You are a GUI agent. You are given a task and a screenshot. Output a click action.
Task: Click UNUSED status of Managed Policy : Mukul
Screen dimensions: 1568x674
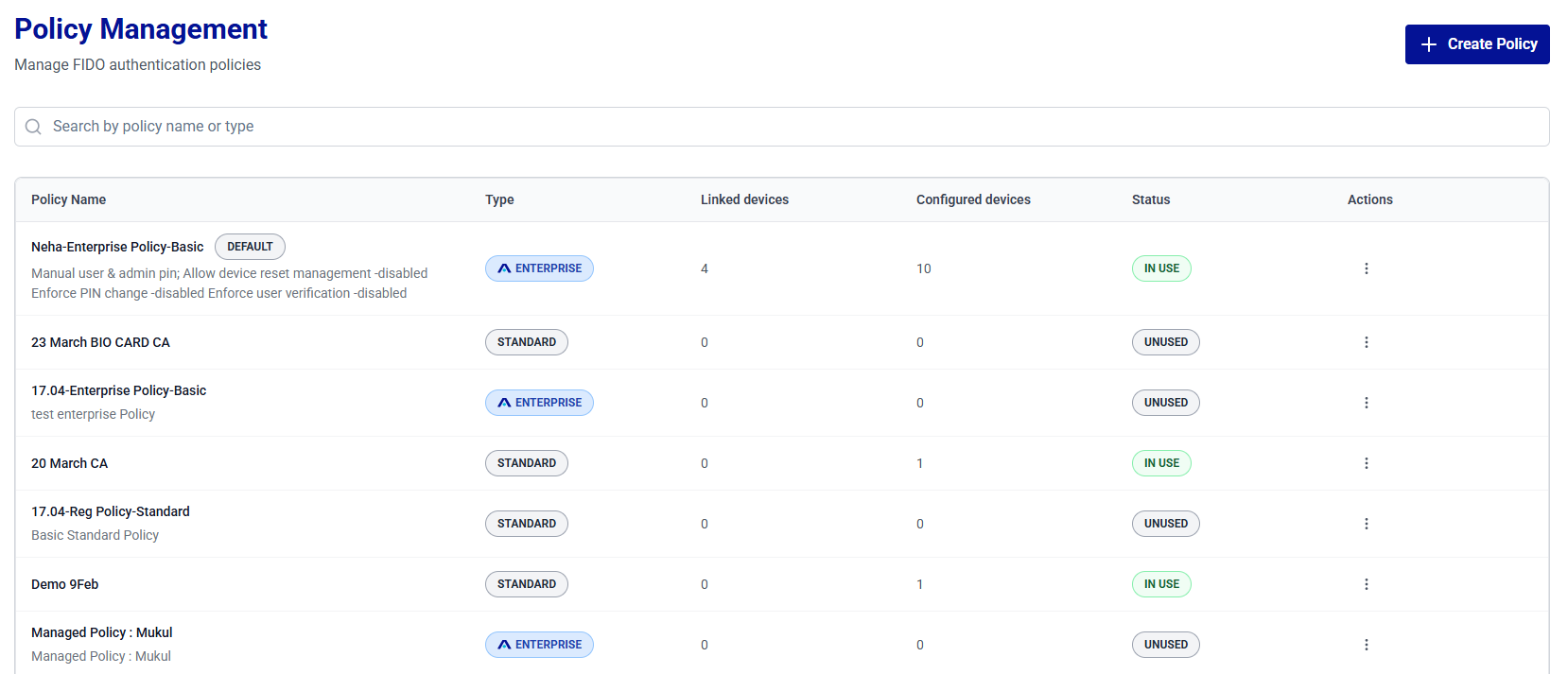[x=1166, y=645]
